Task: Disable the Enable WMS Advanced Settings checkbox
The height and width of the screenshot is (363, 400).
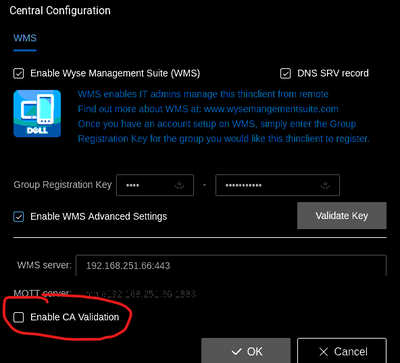Action: pos(18,217)
